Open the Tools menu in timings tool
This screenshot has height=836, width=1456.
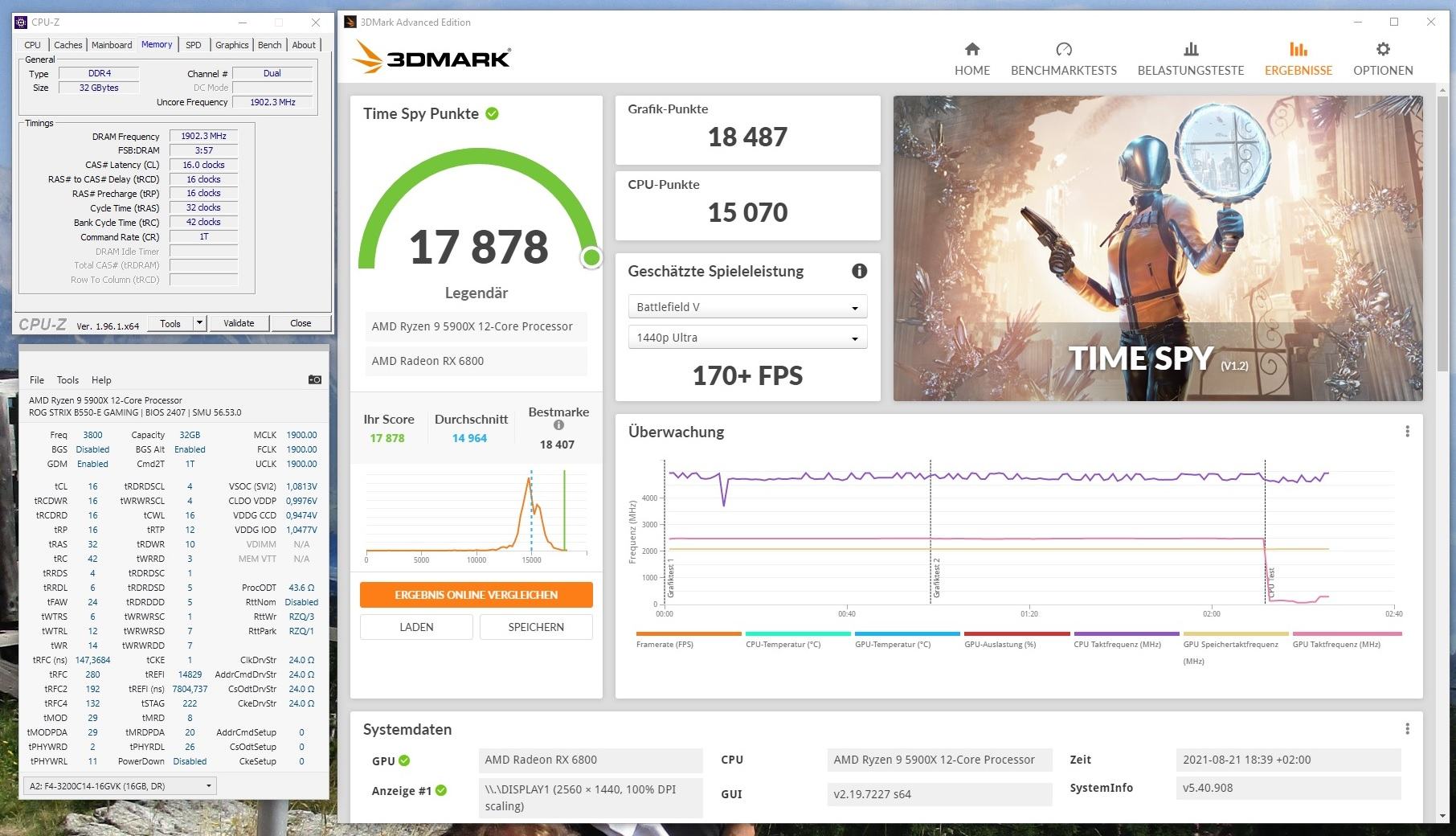[67, 380]
